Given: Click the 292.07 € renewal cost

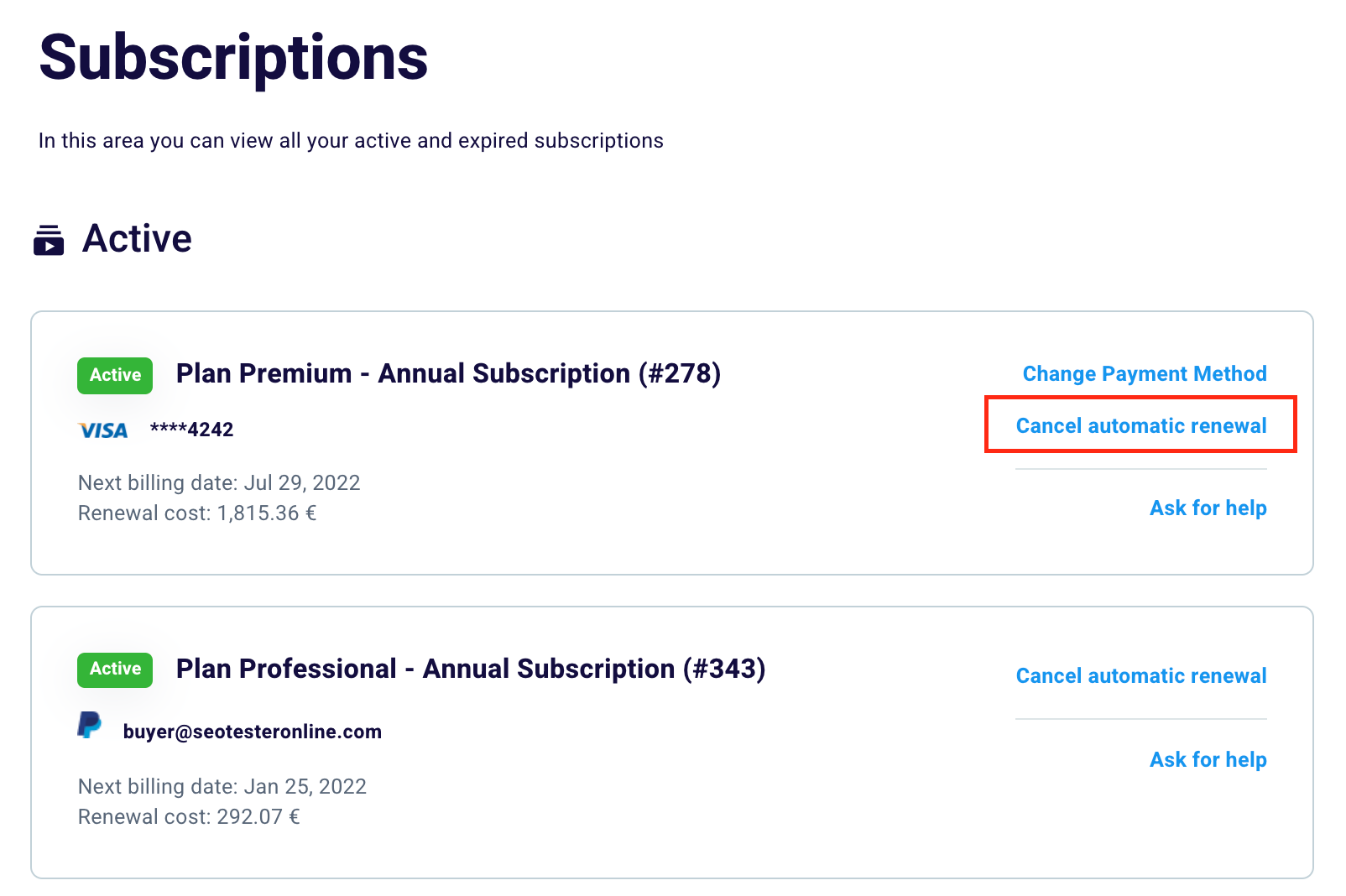Looking at the screenshot, I should [258, 816].
